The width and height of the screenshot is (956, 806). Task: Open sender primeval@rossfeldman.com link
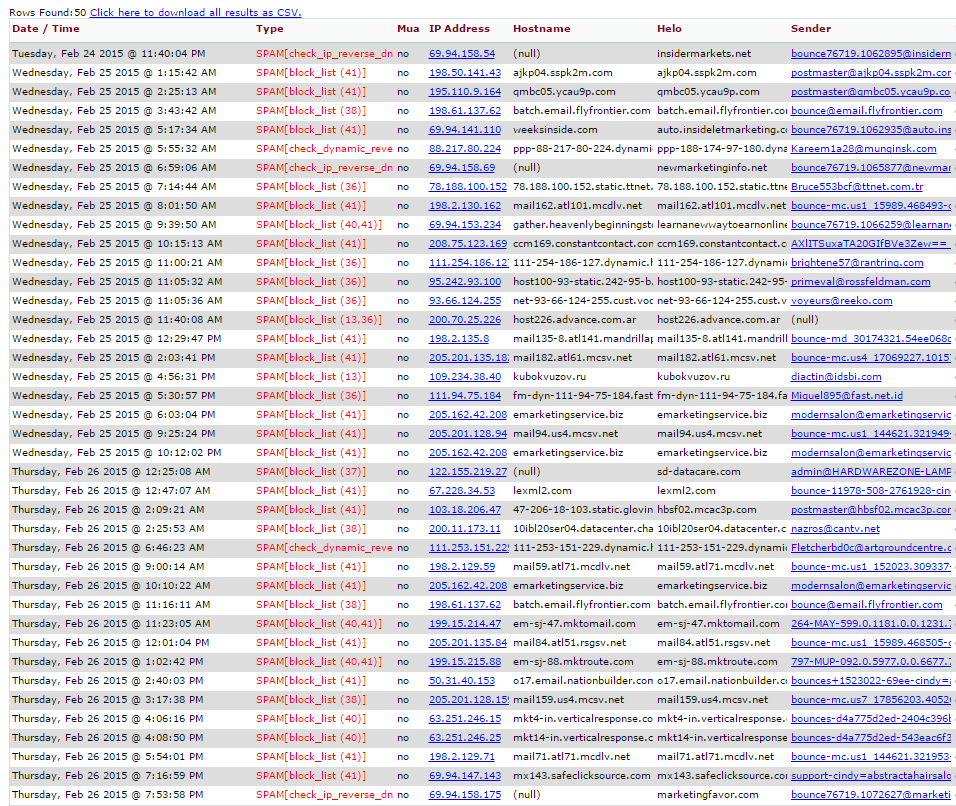pyautogui.click(x=860, y=282)
